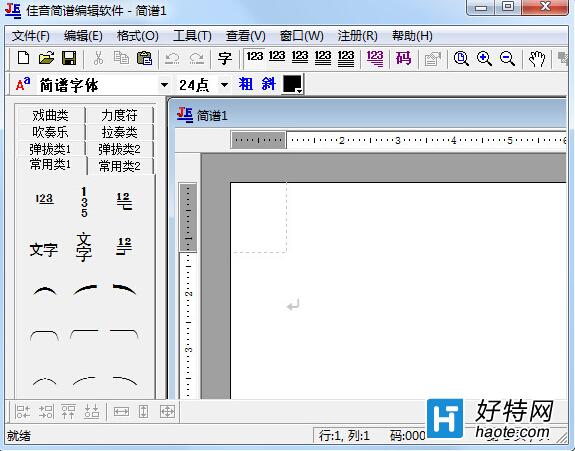575x451 pixels.
Task: Toggle italic with the 斜 button
Action: [x=269, y=84]
